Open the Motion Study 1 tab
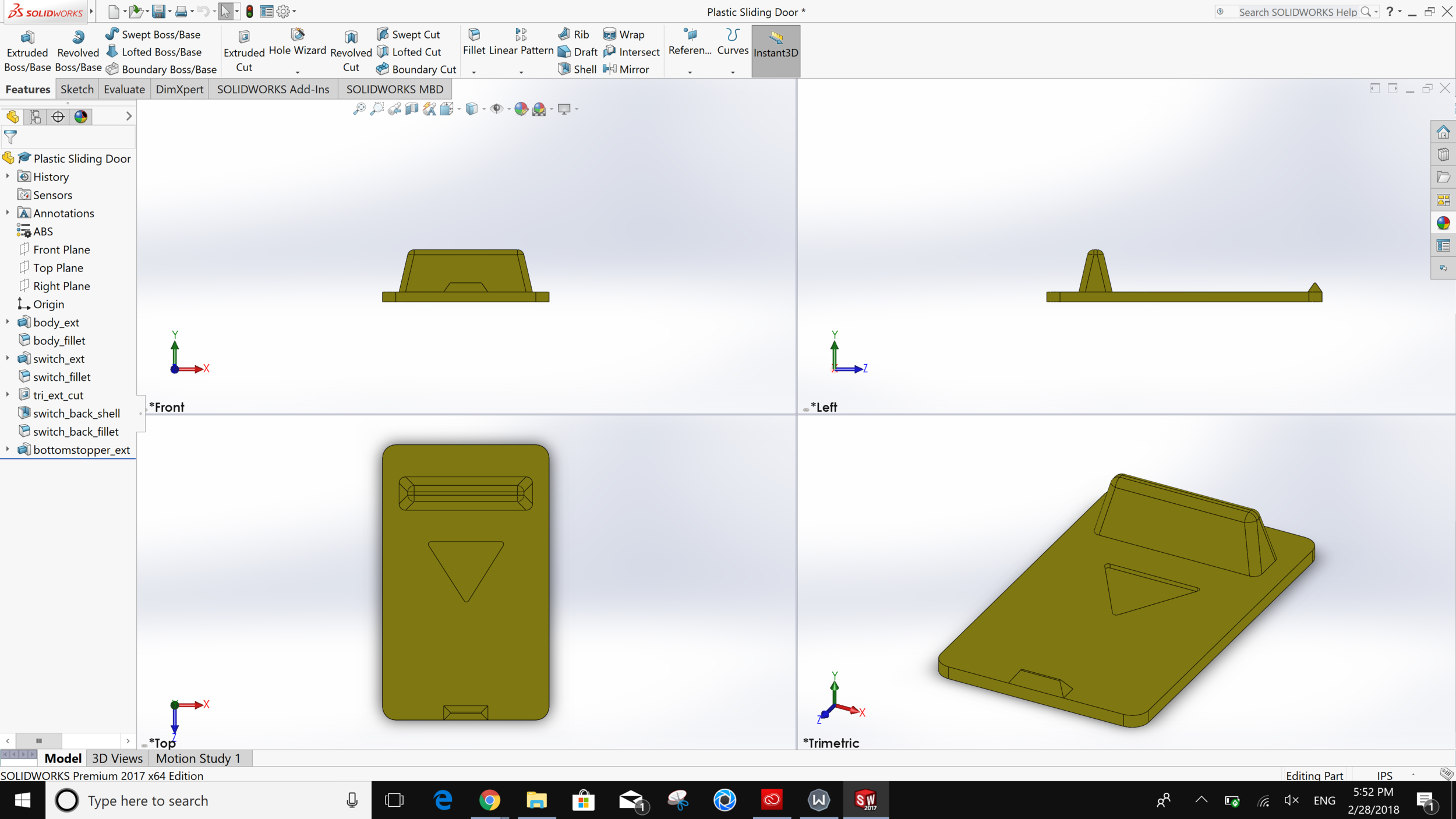Screen dimensions: 1456x819 coord(198,758)
